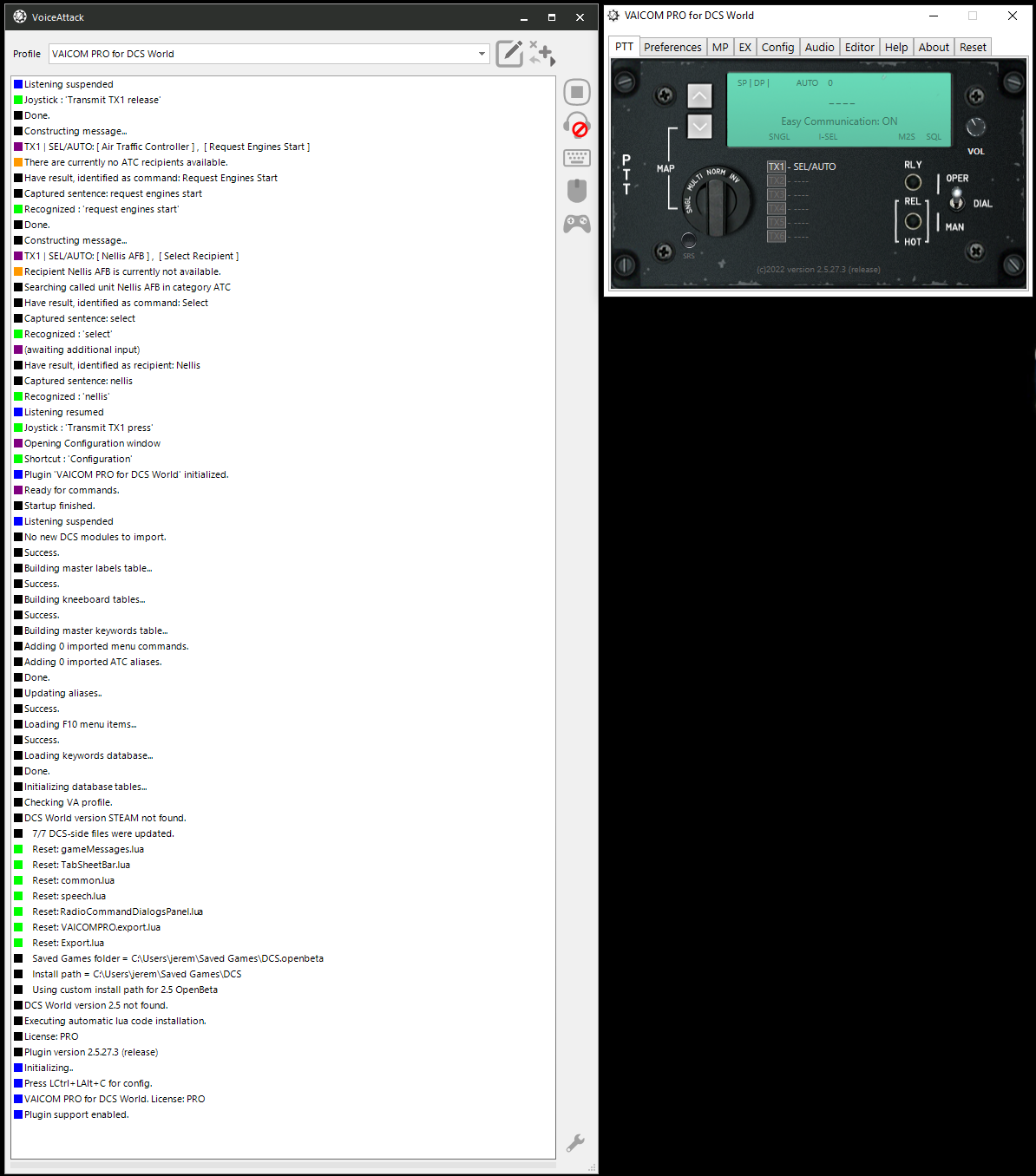1036x1176 pixels.
Task: Toggle mouse shortcuts with the mouse icon
Action: pos(577,191)
